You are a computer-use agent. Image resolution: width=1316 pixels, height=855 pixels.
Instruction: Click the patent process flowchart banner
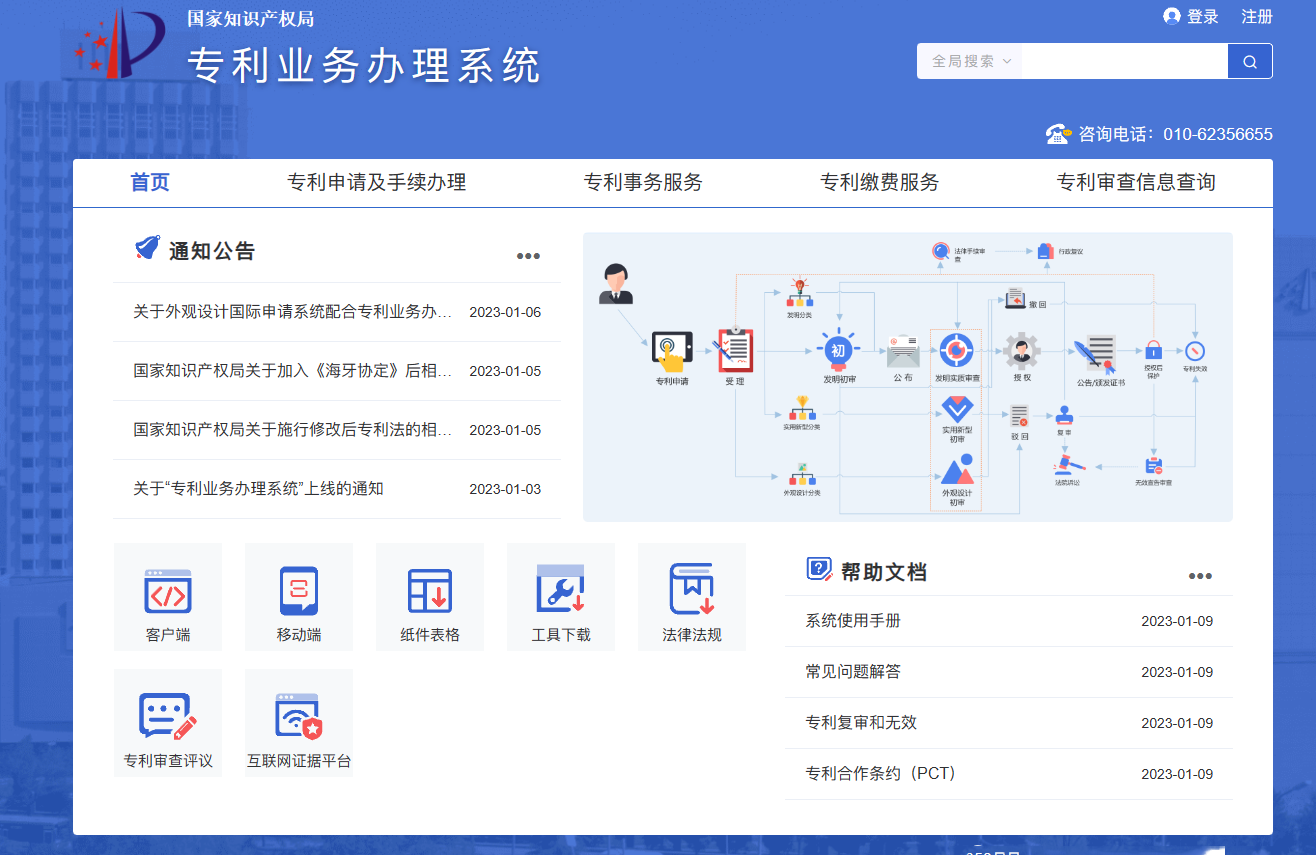(x=908, y=377)
